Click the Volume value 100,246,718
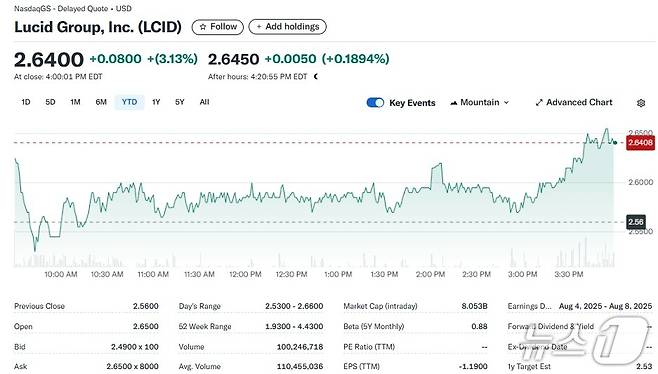Viewport: 658px width, 374px height. [300, 347]
